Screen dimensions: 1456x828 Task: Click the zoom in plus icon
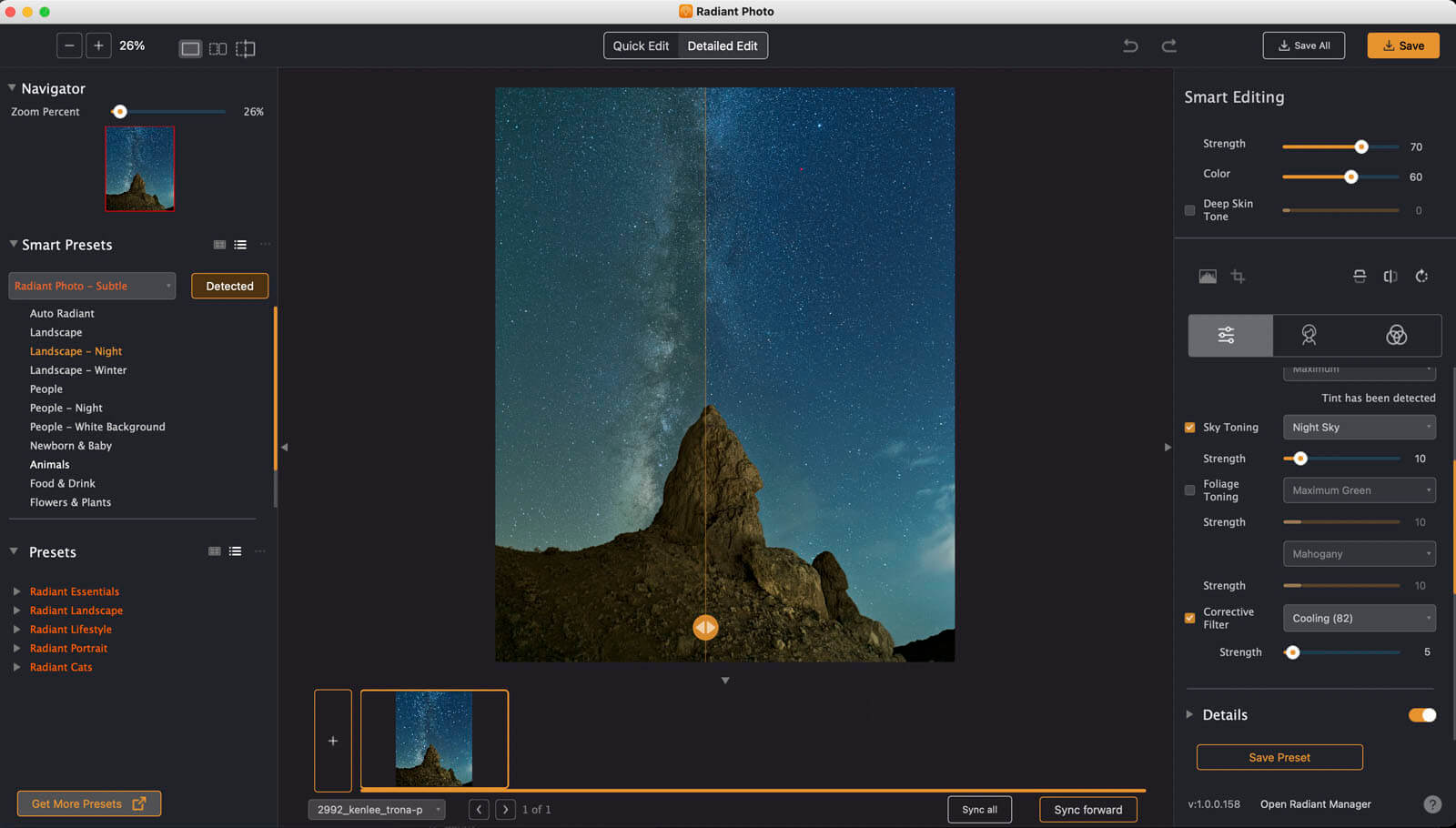(98, 45)
